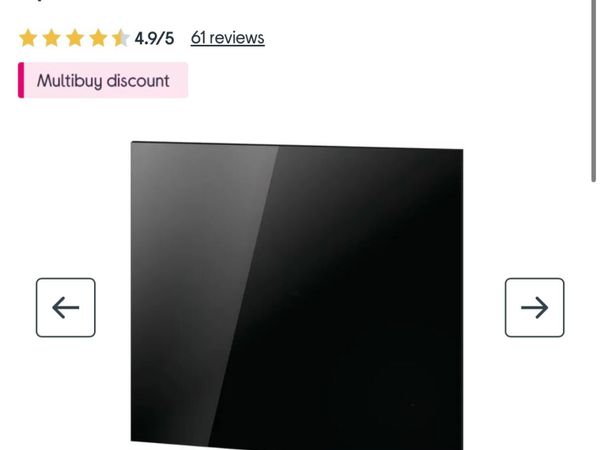Click the third gold rating star

75,38
